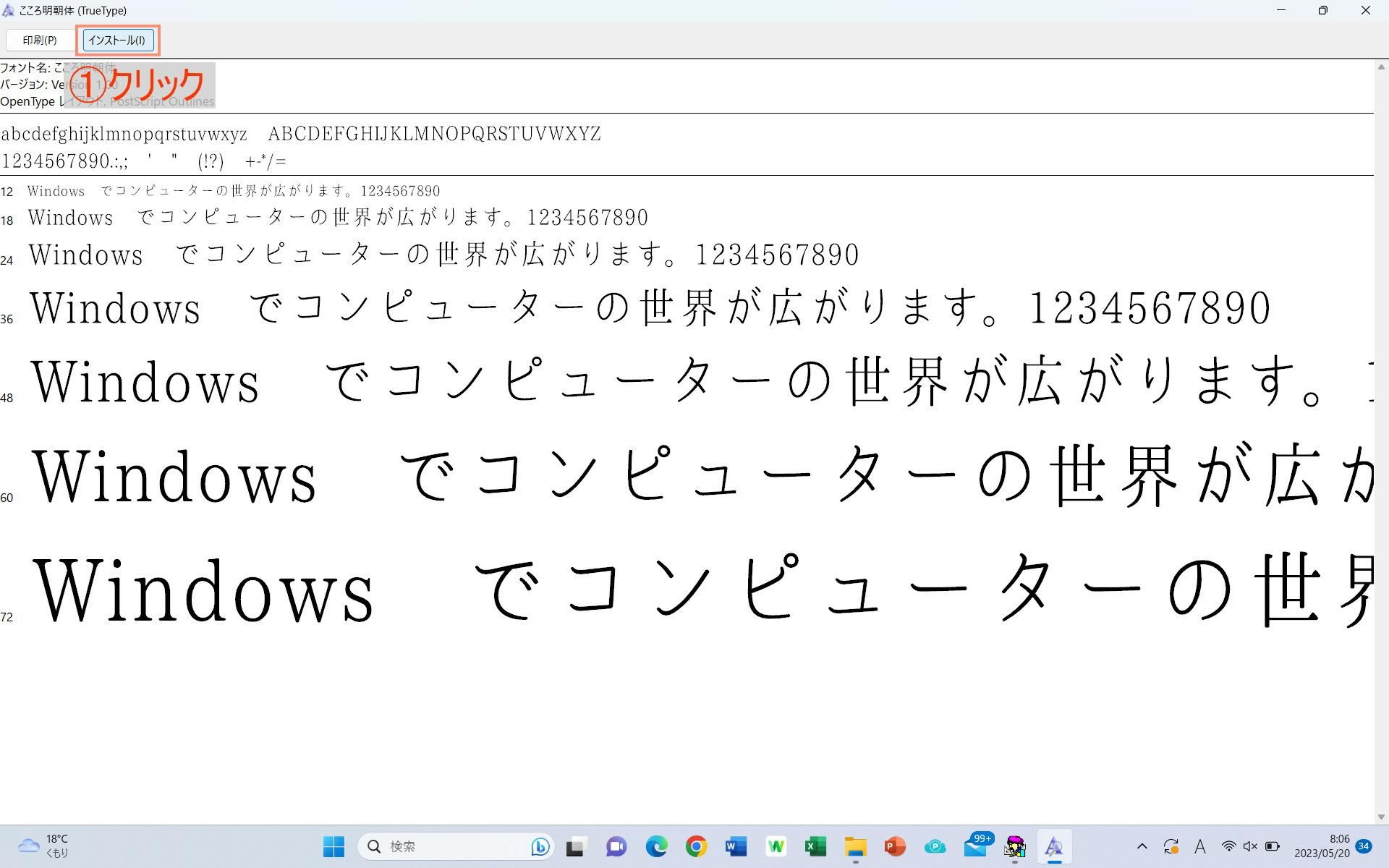Open Google Chrome from taskbar

(696, 846)
